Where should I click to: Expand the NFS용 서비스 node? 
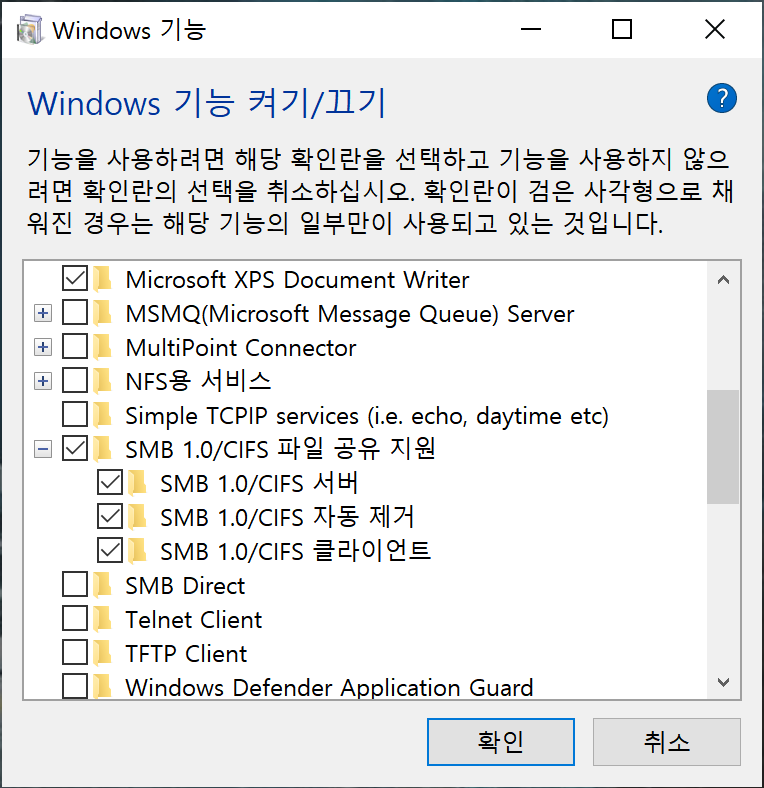43,381
